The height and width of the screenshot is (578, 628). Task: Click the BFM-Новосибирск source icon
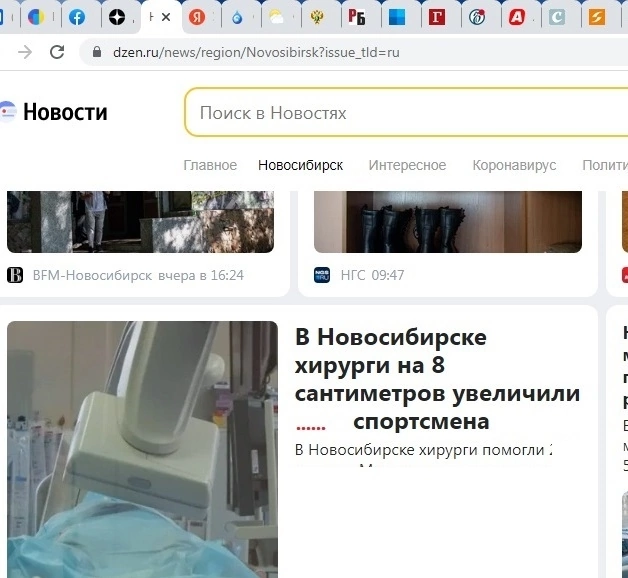pyautogui.click(x=15, y=275)
